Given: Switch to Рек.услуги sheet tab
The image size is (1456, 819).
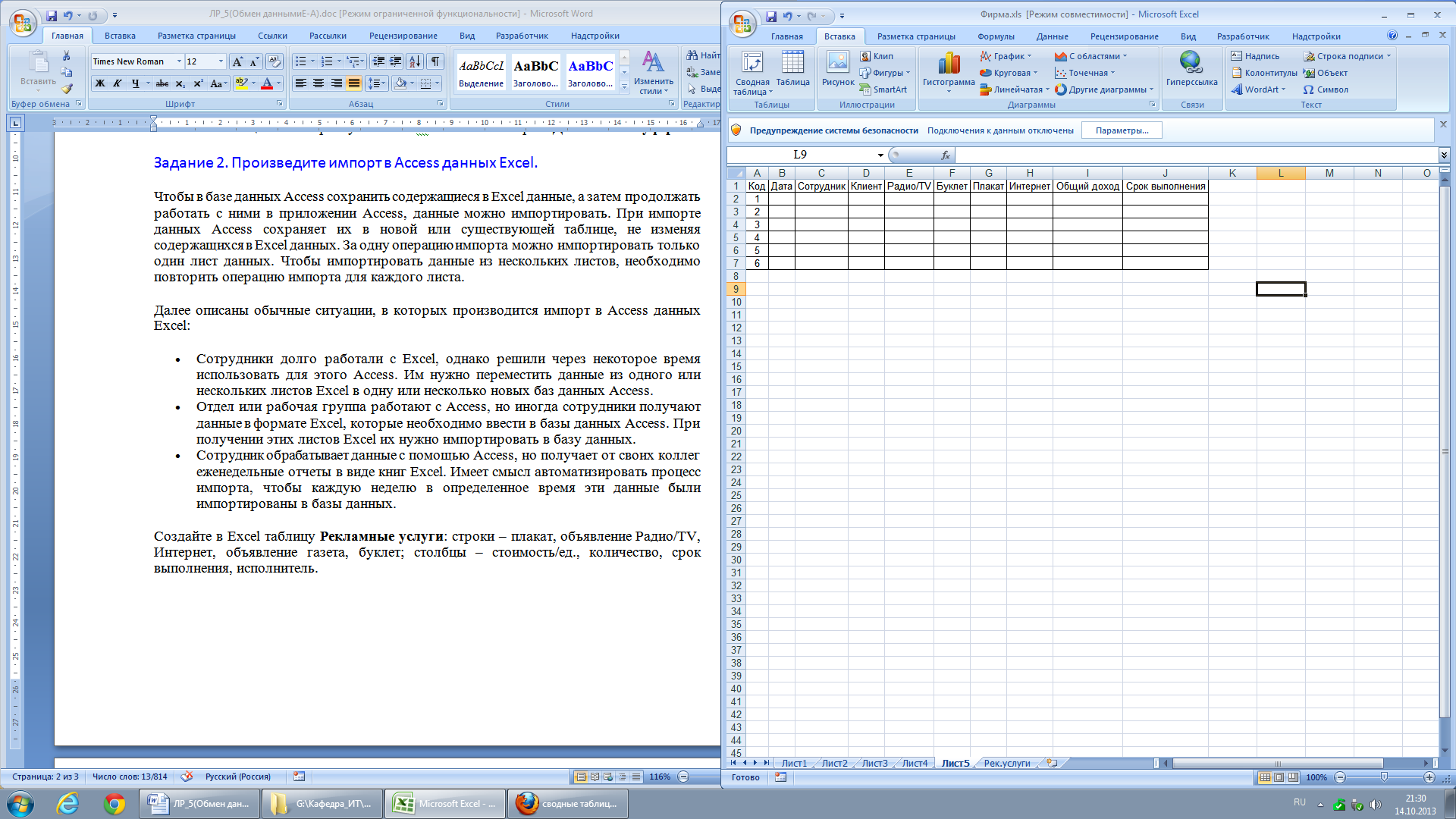Looking at the screenshot, I should tap(1006, 763).
